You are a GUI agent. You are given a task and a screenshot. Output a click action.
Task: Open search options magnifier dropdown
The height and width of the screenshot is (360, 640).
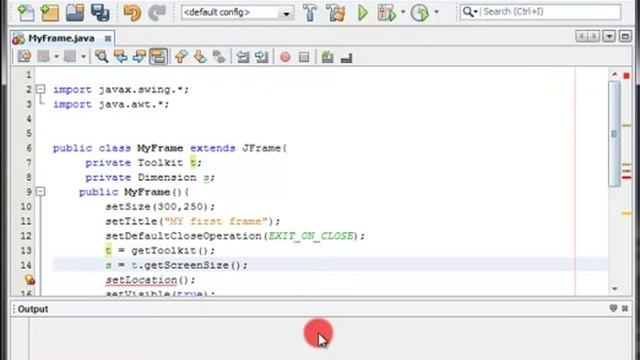click(x=470, y=12)
